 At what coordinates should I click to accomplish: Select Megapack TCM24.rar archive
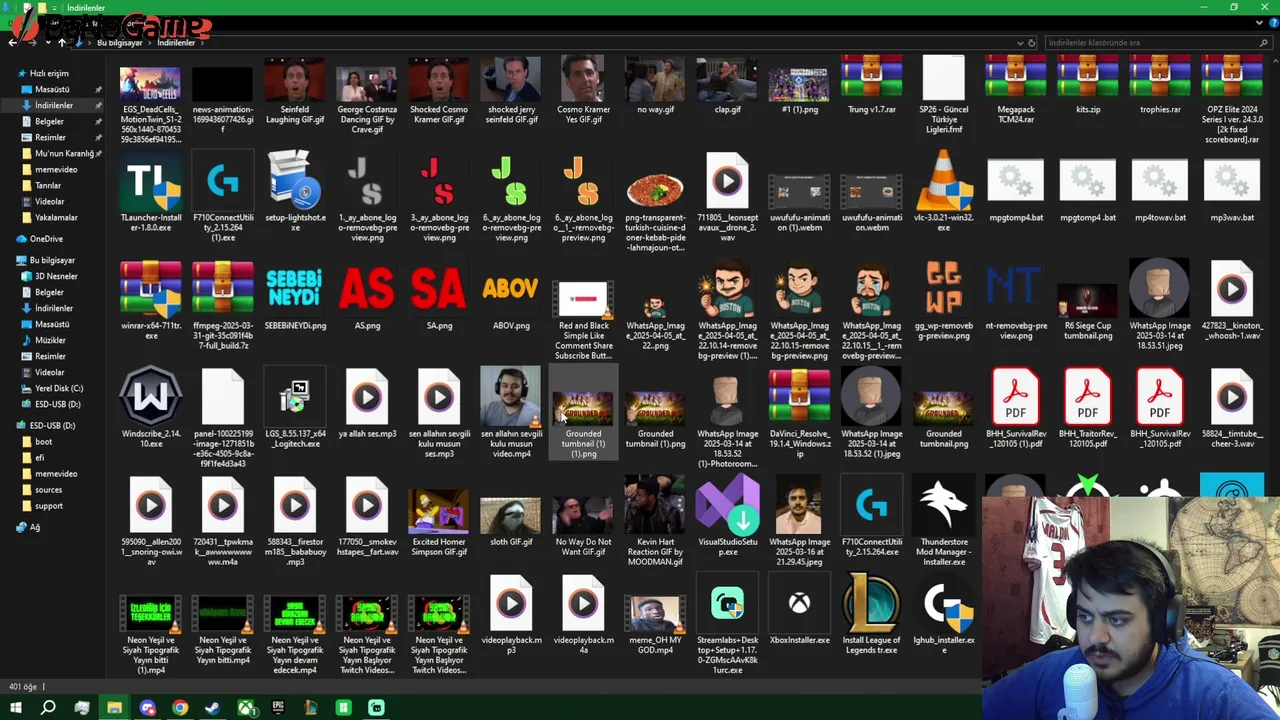(x=1015, y=76)
